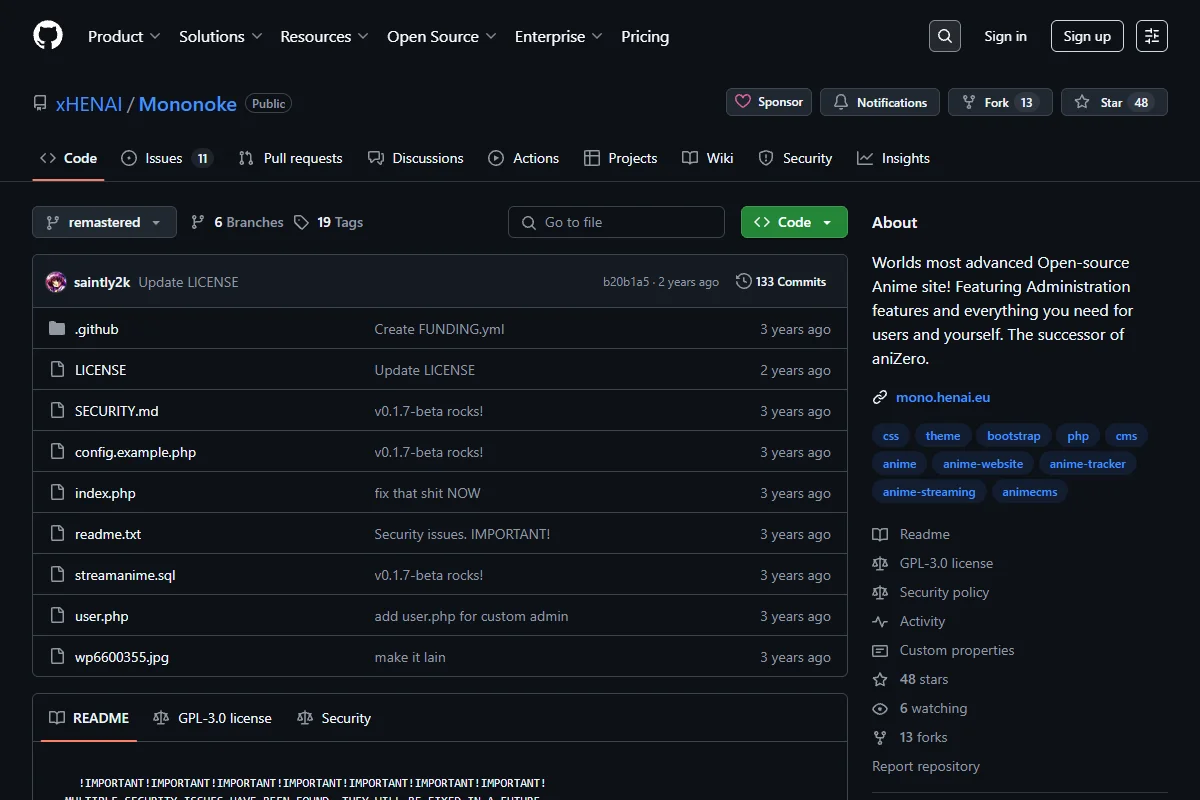Open the global navigation settings icon
This screenshot has width=1200, height=800.
click(1152, 36)
